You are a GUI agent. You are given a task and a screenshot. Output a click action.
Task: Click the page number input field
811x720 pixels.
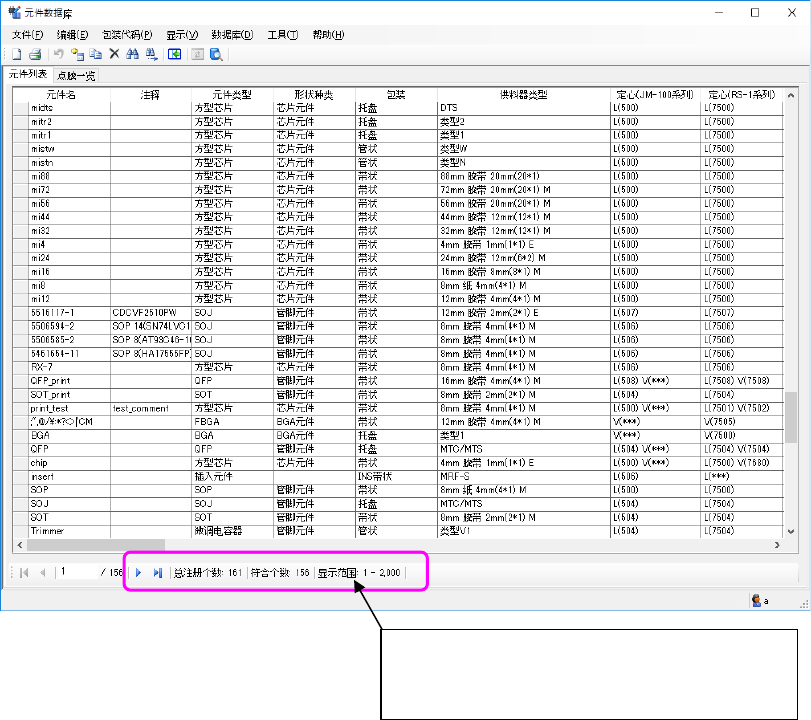(x=78, y=572)
